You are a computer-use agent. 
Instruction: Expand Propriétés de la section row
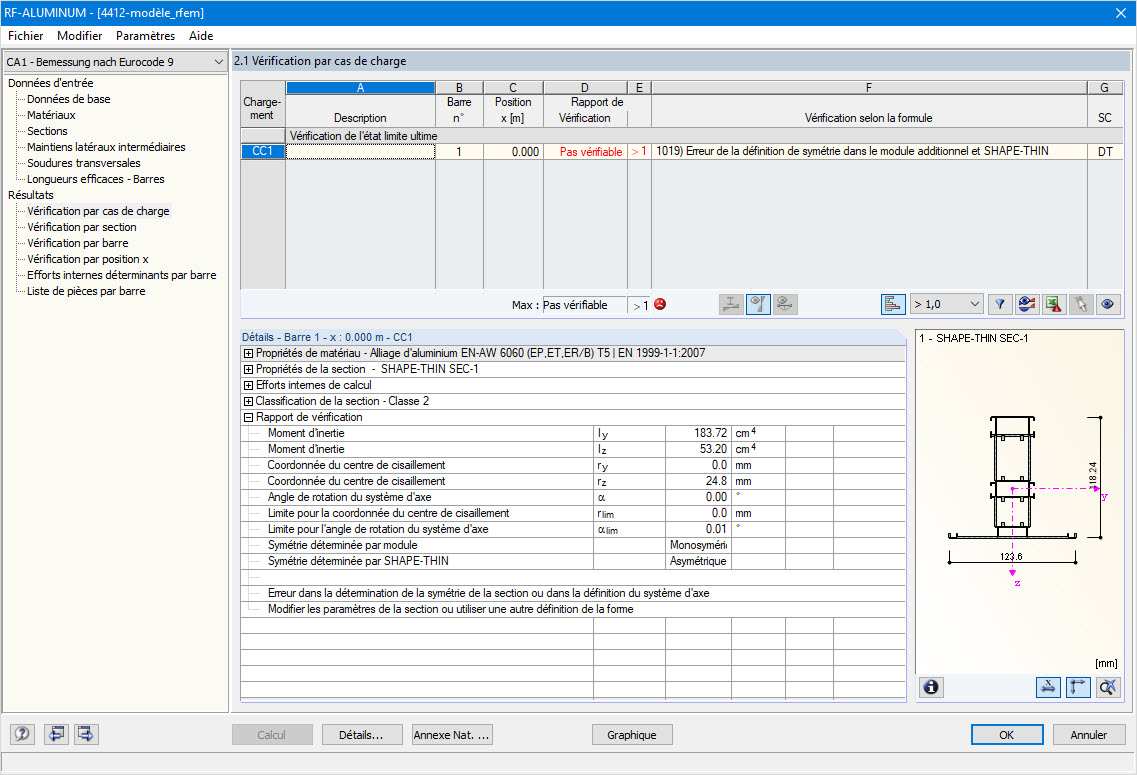tap(249, 369)
